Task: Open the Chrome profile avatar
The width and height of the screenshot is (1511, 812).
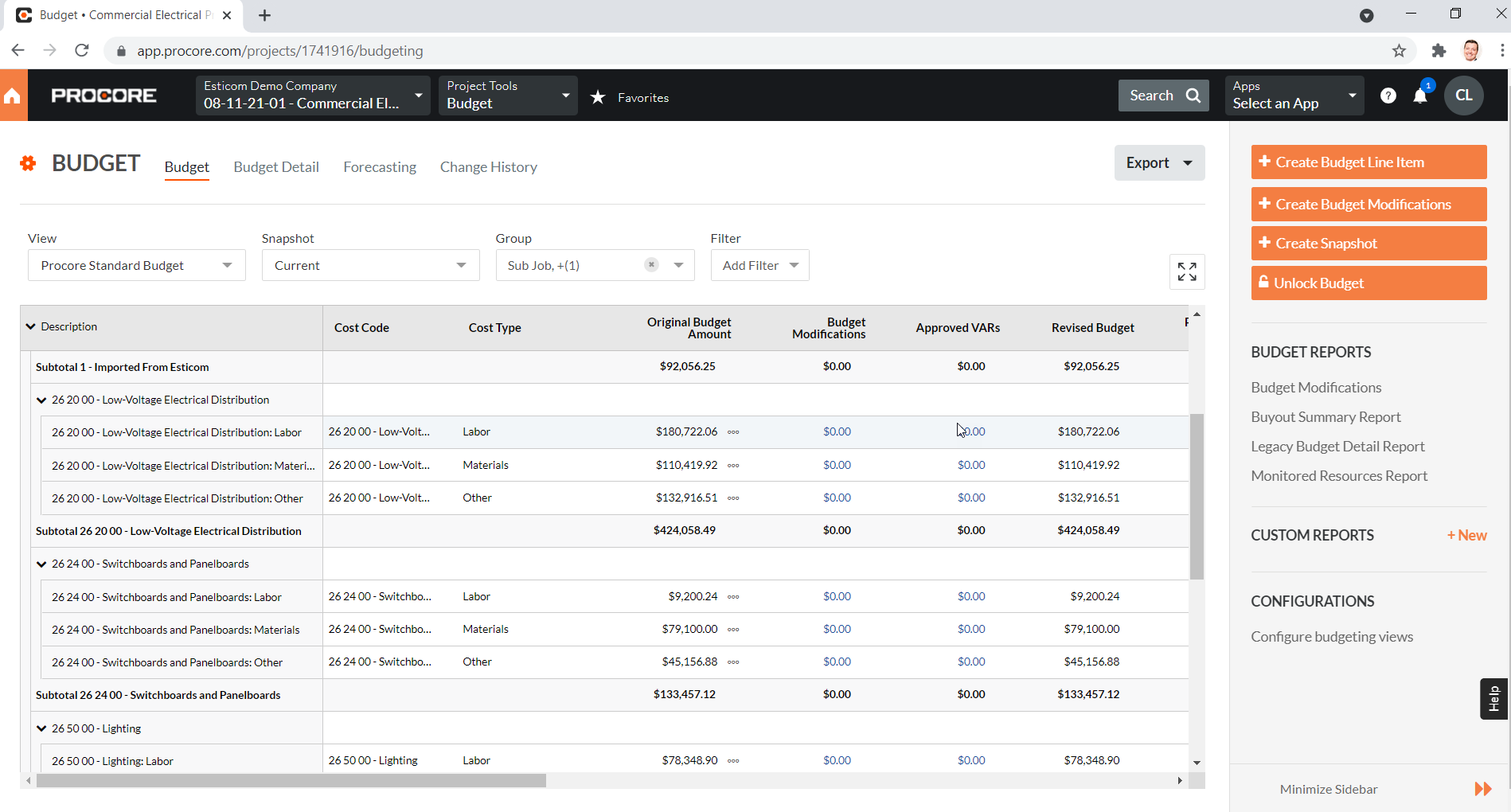Action: pos(1471,51)
